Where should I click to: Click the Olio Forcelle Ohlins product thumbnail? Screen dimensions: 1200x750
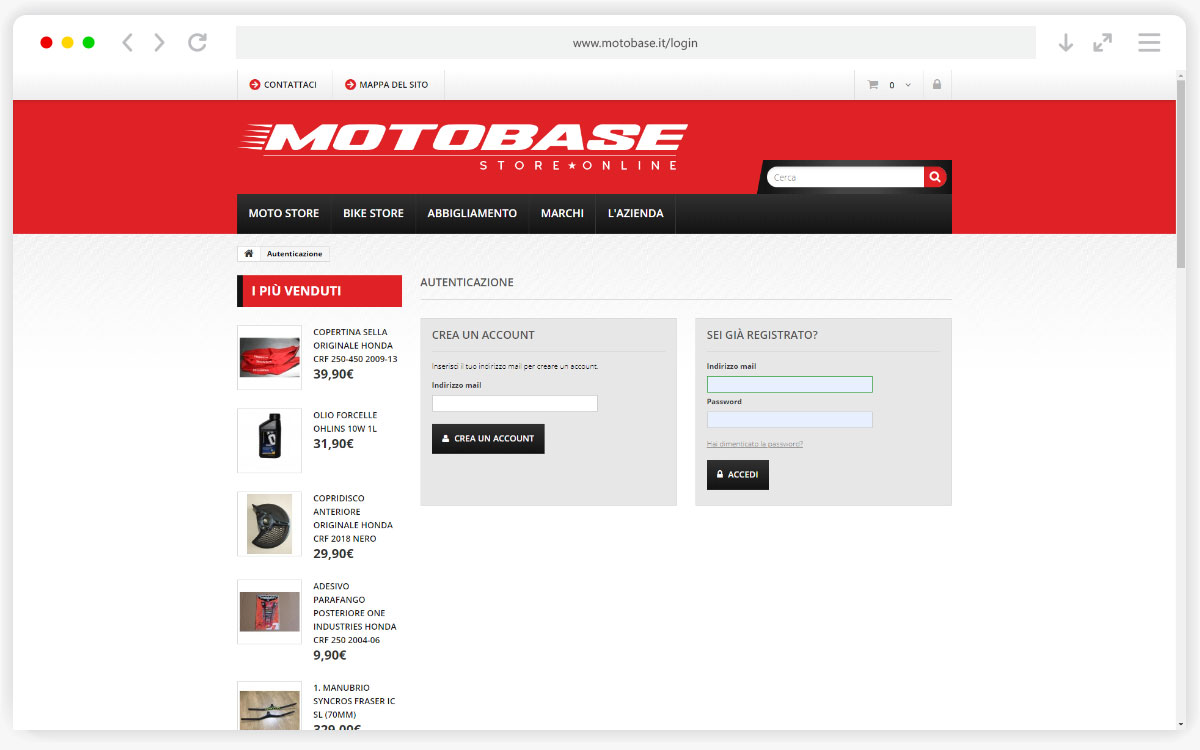pyautogui.click(x=269, y=440)
